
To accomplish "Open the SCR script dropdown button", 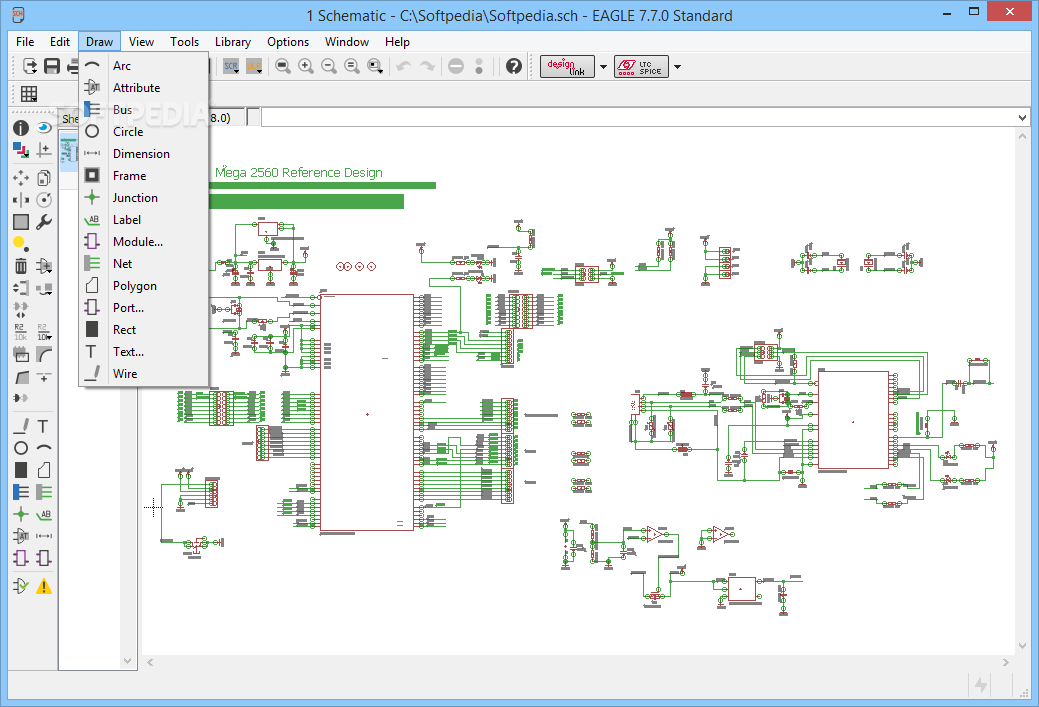I will tap(231, 66).
